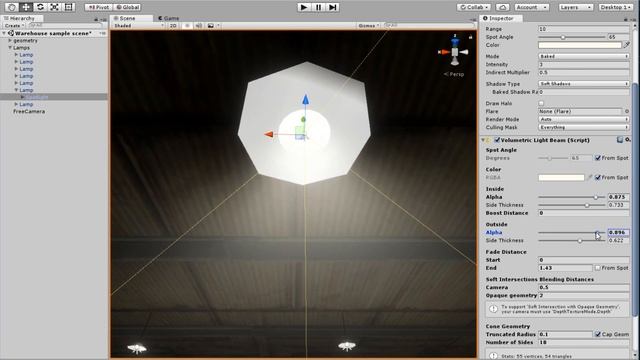Screen dimensions: 640x360
Task: Select the Hand tool in toolbar
Action: [x=11, y=7]
